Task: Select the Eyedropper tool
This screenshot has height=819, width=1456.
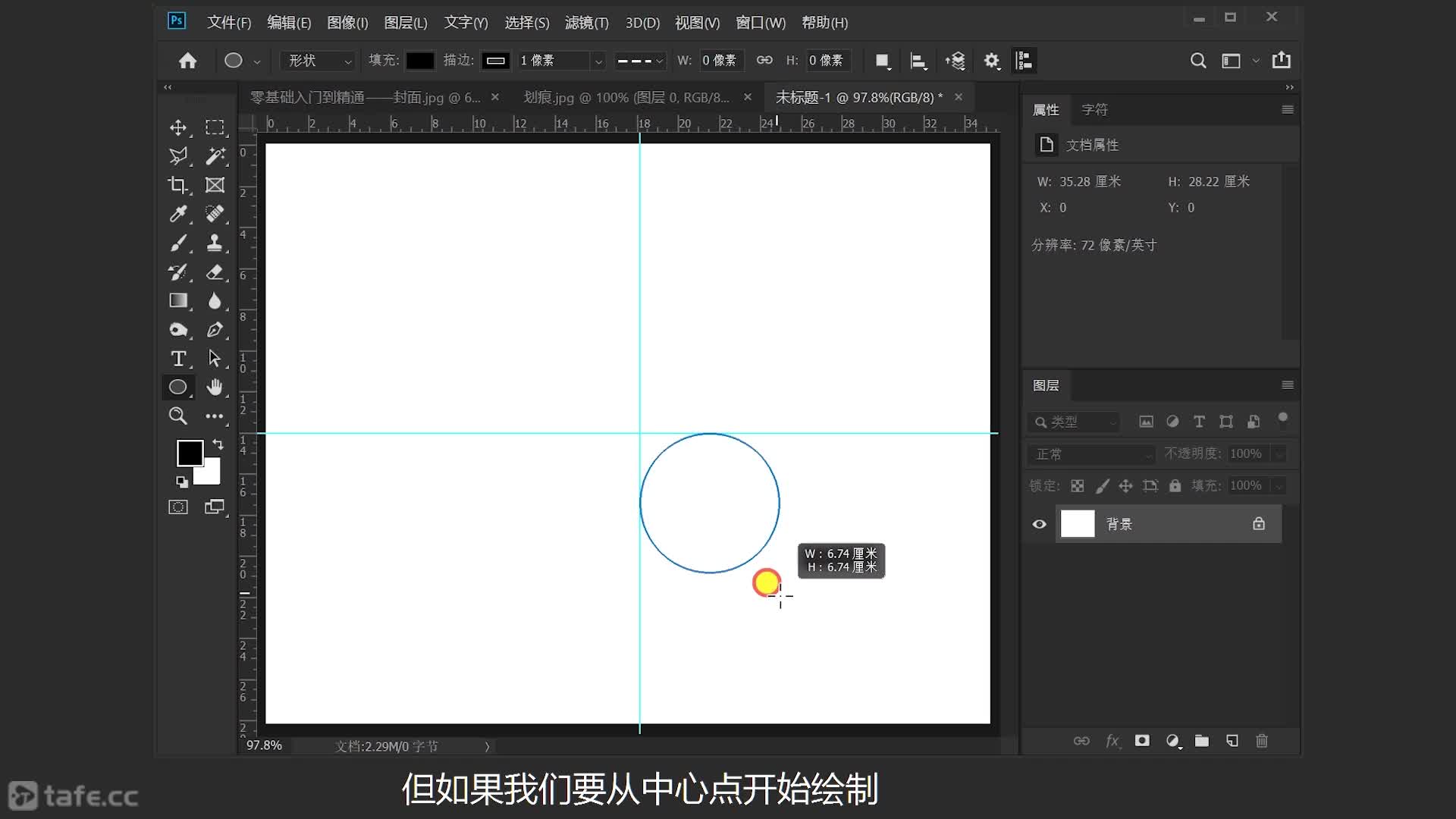Action: pos(178,214)
